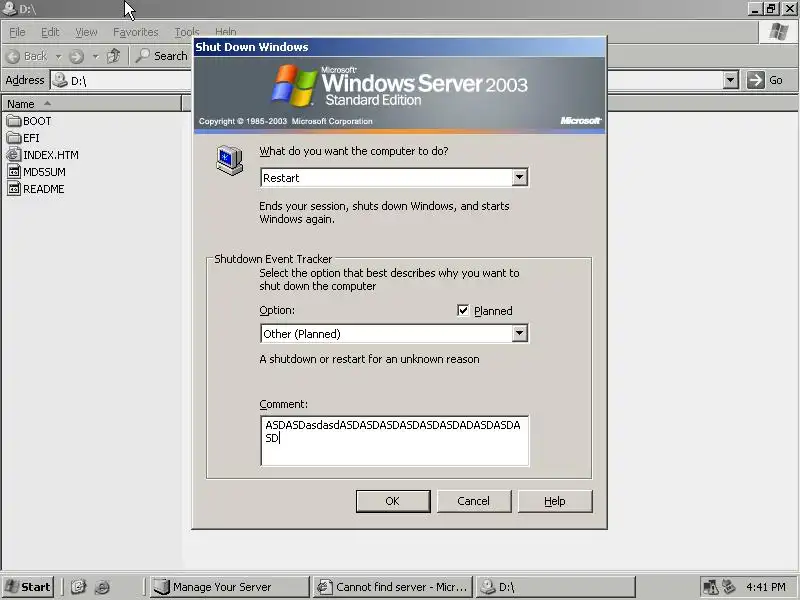Image resolution: width=800 pixels, height=600 pixels.
Task: Open the Back history dropdown arrow
Action: click(x=59, y=56)
